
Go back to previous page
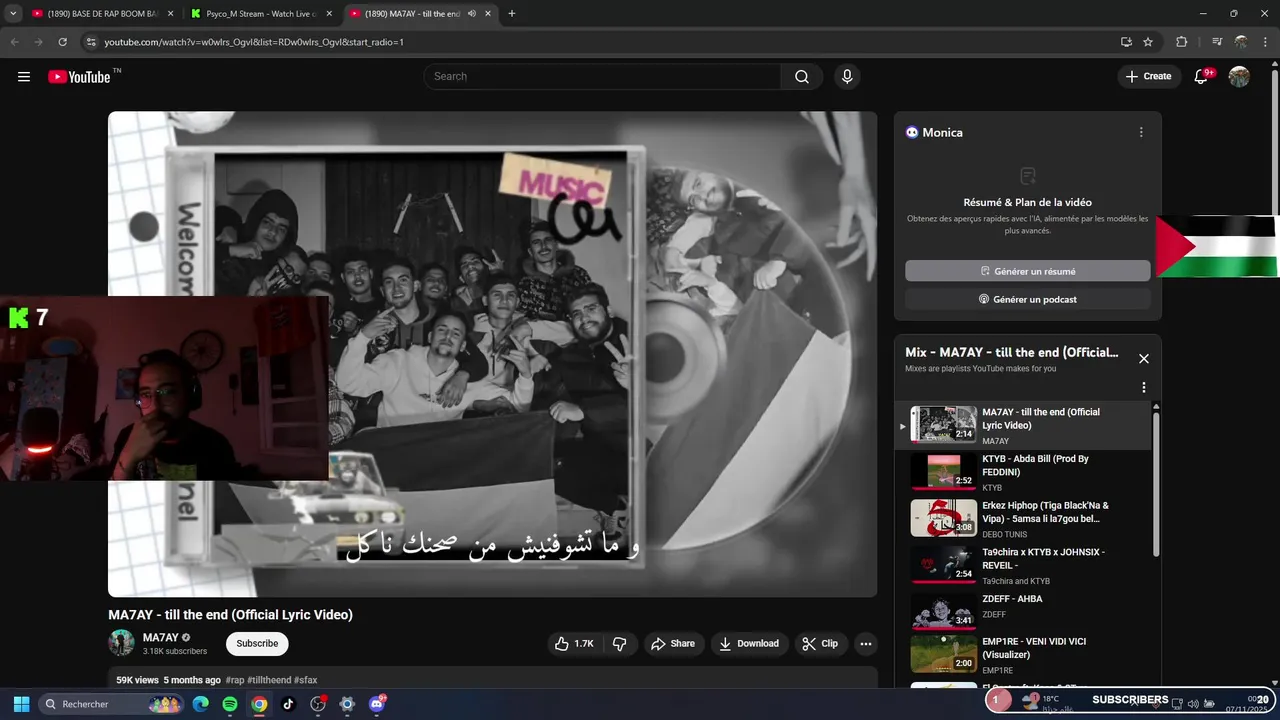(14, 42)
